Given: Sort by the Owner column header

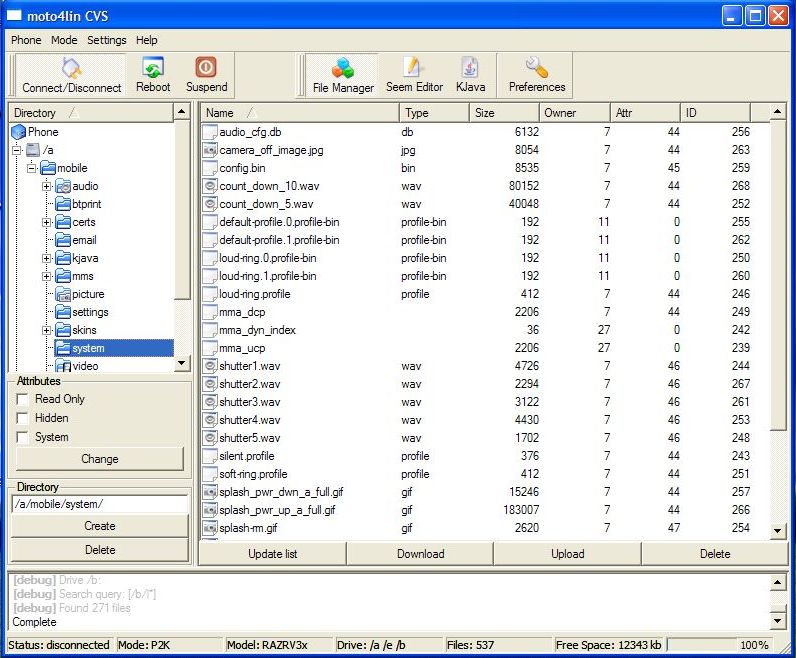Looking at the screenshot, I should 575,113.
